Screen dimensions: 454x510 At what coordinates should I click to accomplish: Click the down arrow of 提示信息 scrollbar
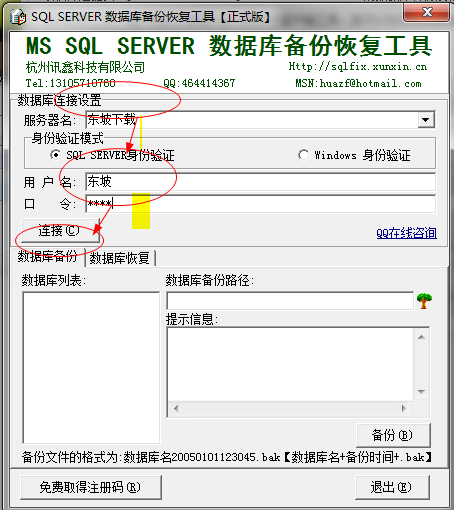coord(421,392)
